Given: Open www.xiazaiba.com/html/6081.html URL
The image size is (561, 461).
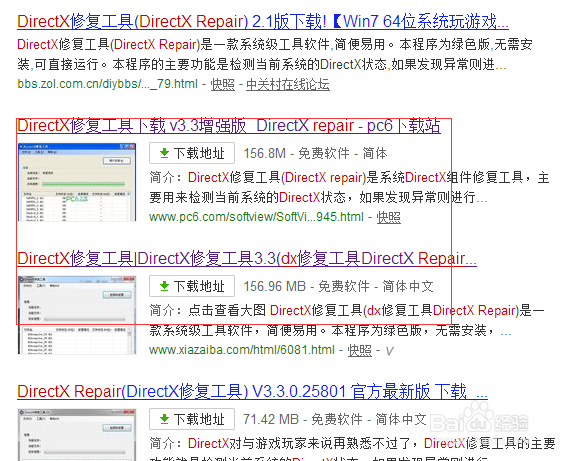Looking at the screenshot, I should pos(242,350).
